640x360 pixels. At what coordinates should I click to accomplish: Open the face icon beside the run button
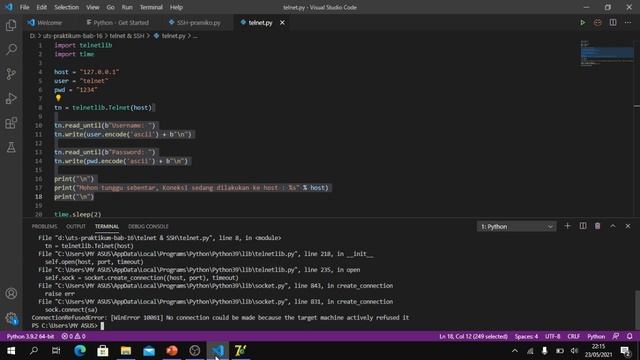click(598, 22)
